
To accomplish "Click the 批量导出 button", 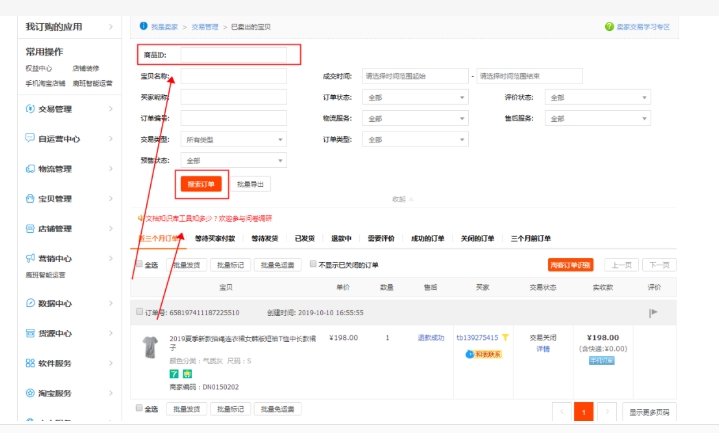I will pos(250,184).
